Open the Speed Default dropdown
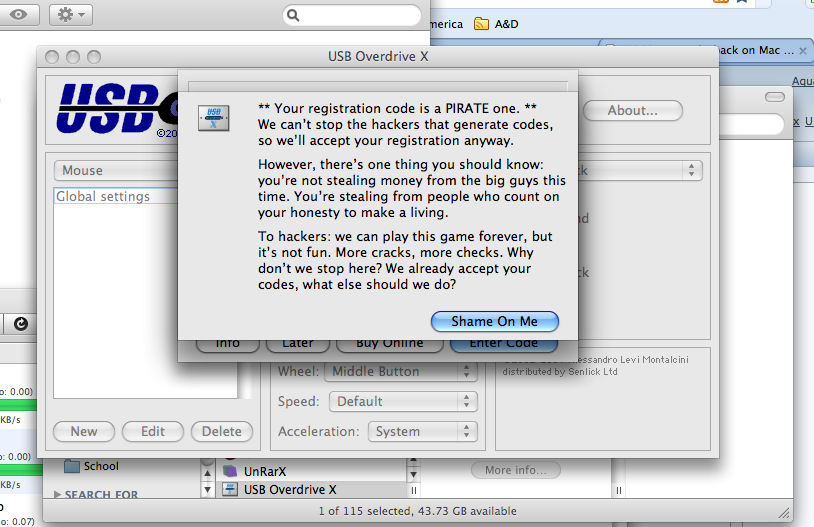This screenshot has height=527, width=814. point(403,401)
